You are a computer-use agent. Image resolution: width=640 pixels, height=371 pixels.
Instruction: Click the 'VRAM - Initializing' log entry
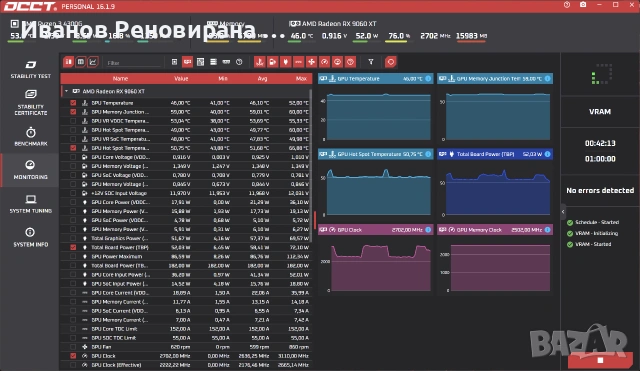(596, 233)
